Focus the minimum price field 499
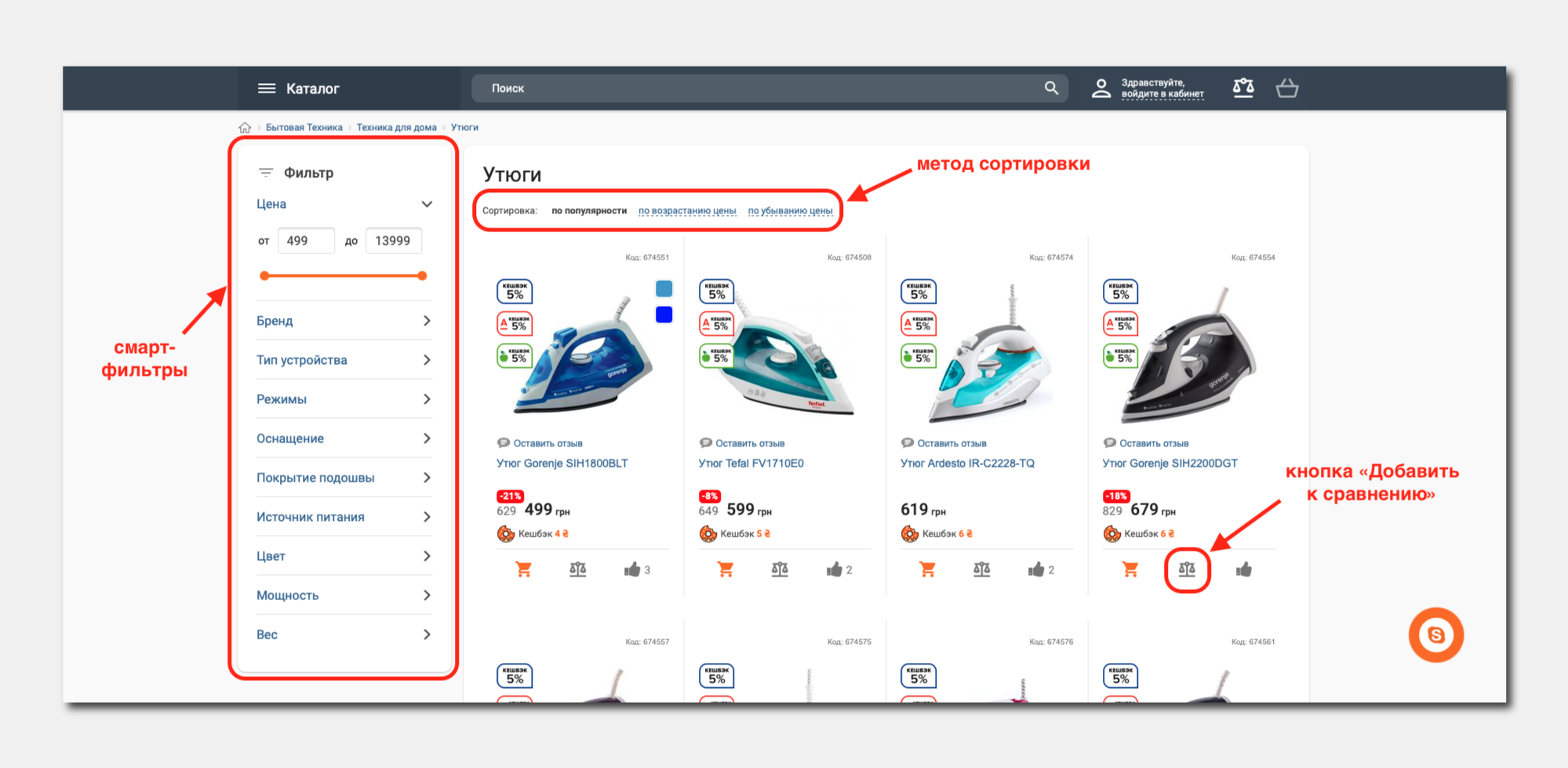Viewport: 1568px width, 768px height. pos(306,241)
